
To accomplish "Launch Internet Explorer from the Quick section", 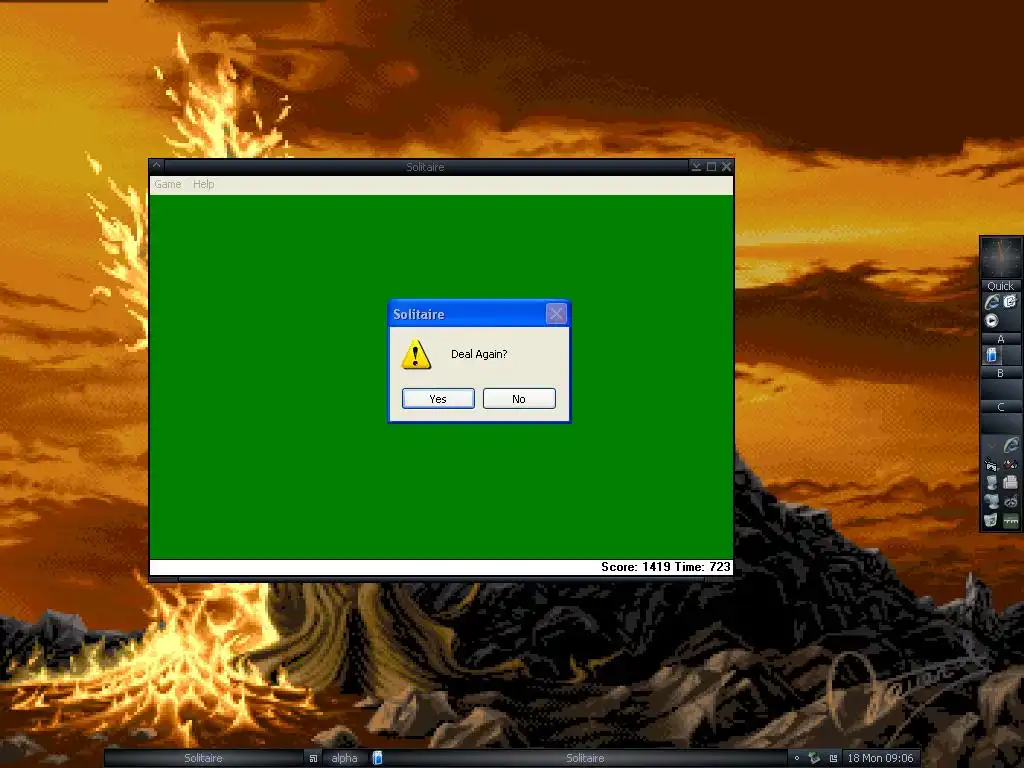I will pyautogui.click(x=992, y=302).
